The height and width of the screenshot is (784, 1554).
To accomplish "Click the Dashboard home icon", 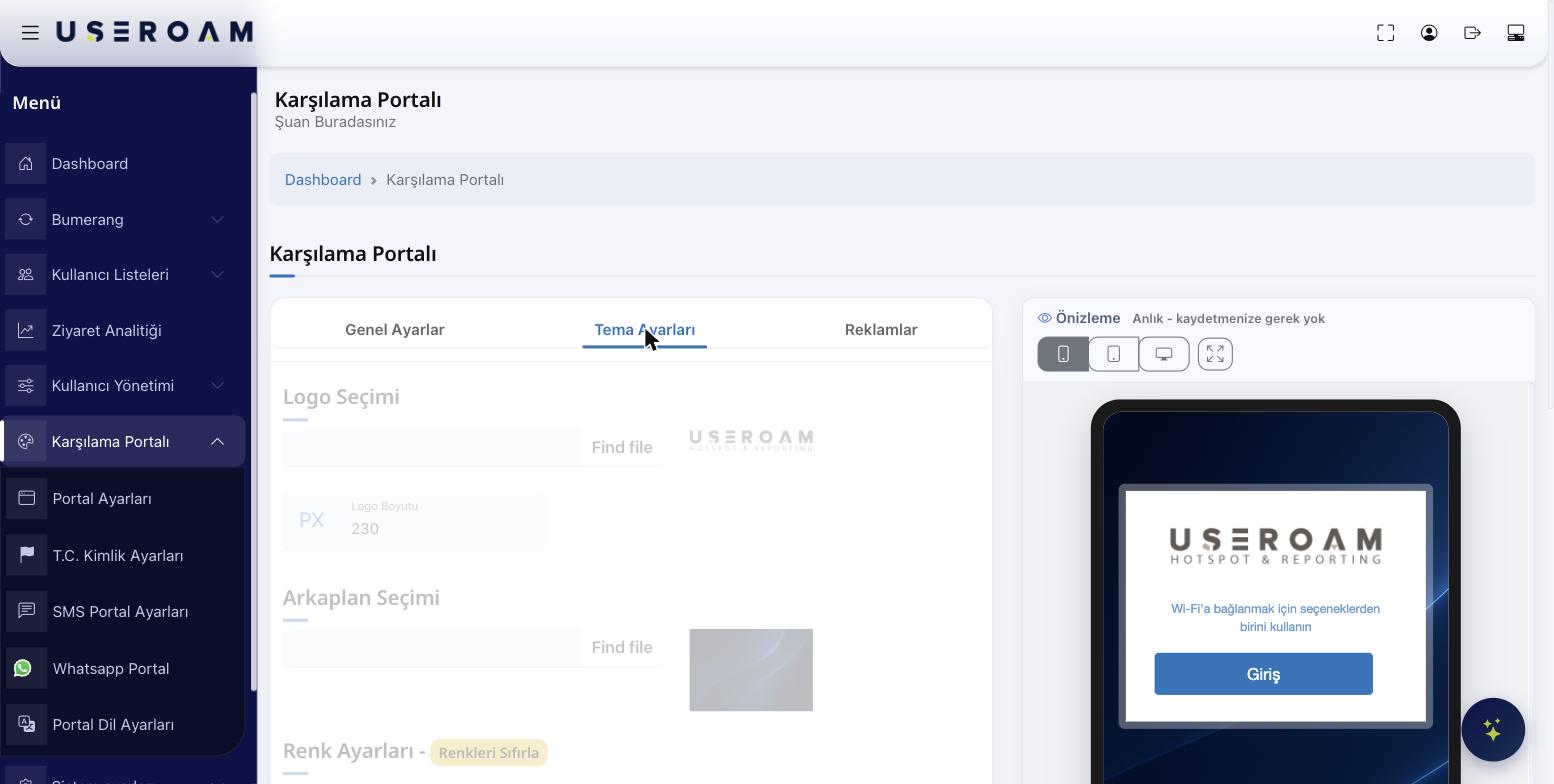I will (x=26, y=164).
